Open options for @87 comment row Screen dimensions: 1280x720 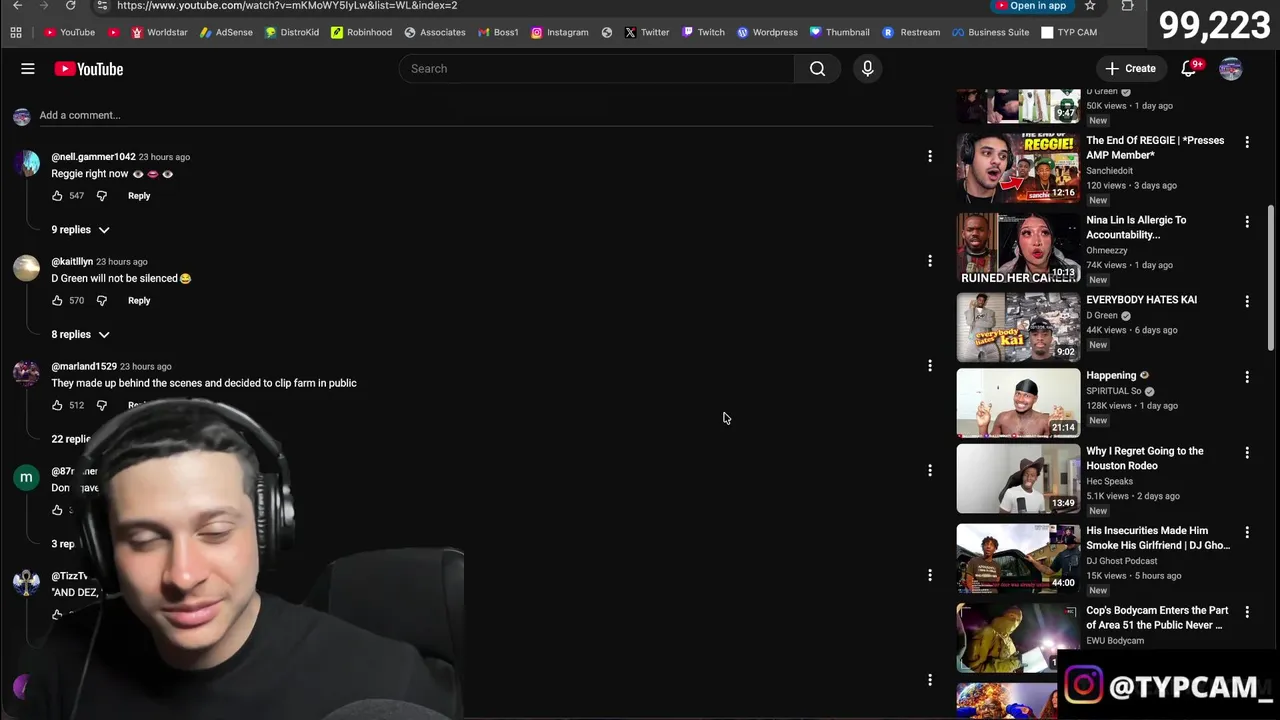(930, 470)
